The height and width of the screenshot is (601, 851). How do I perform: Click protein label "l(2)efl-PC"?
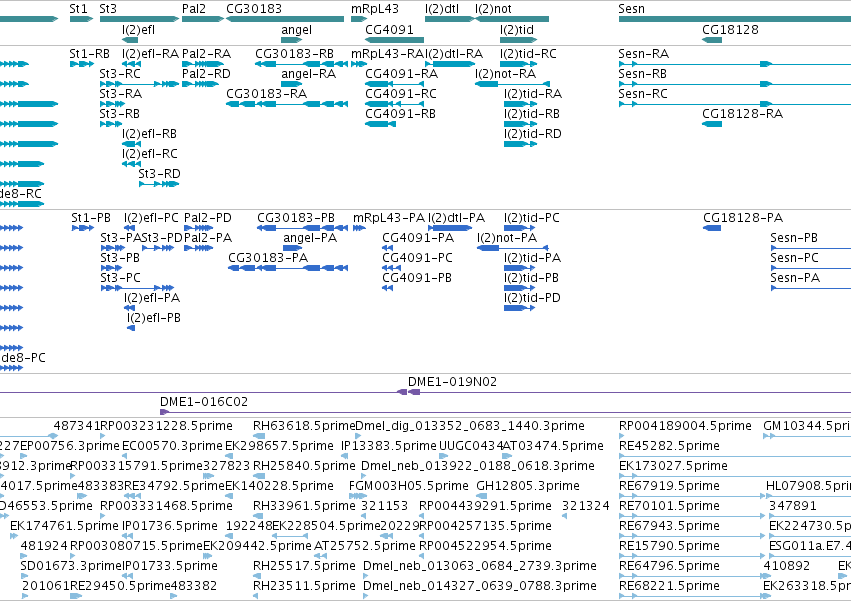(151, 218)
